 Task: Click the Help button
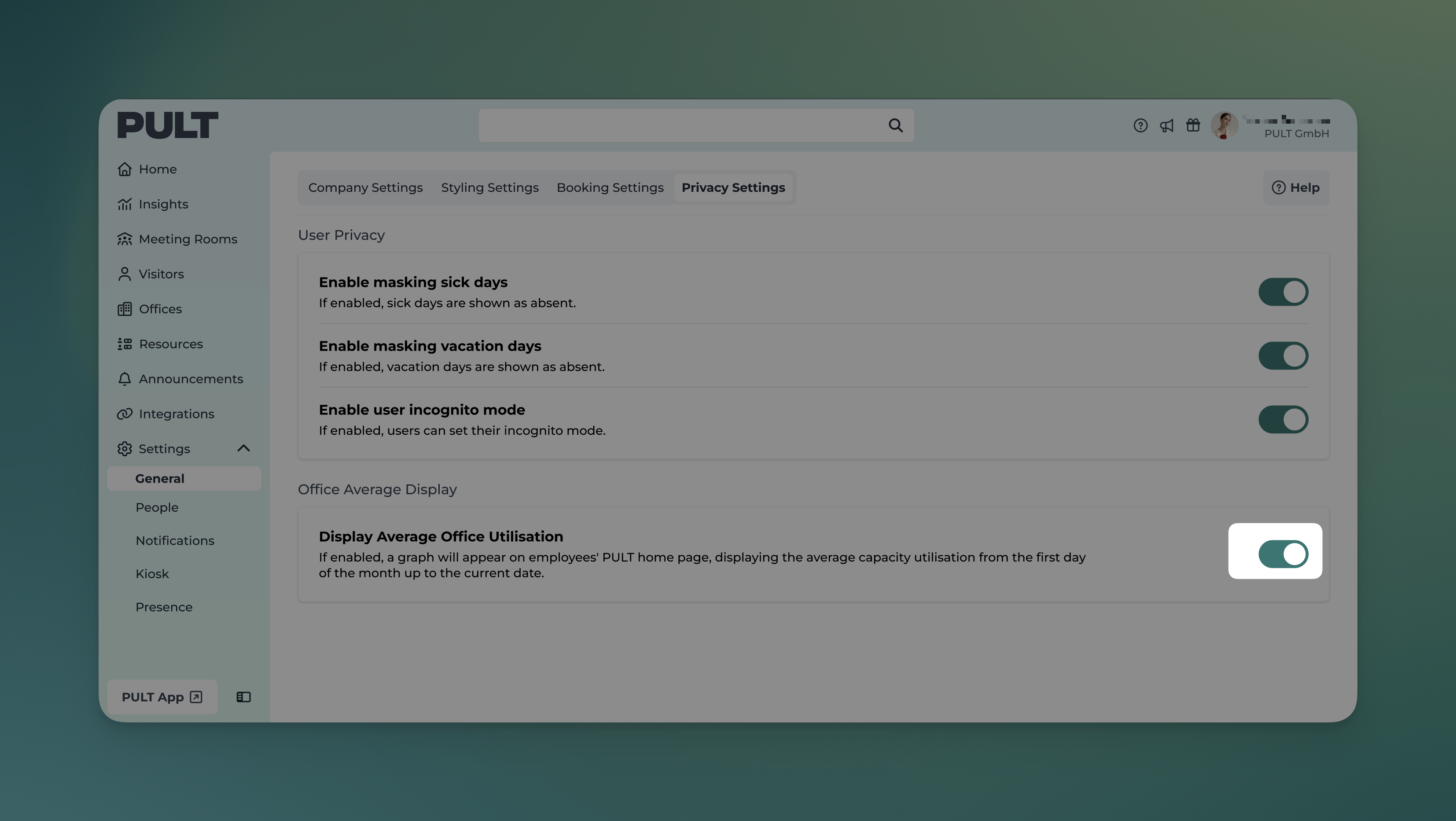coord(1295,187)
